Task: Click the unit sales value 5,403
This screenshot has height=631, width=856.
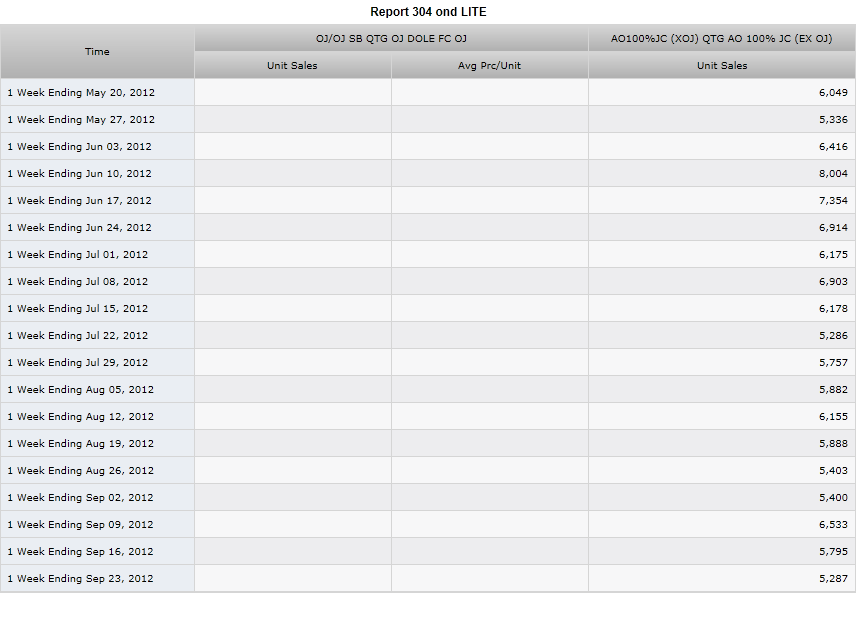Action: pyautogui.click(x=833, y=471)
